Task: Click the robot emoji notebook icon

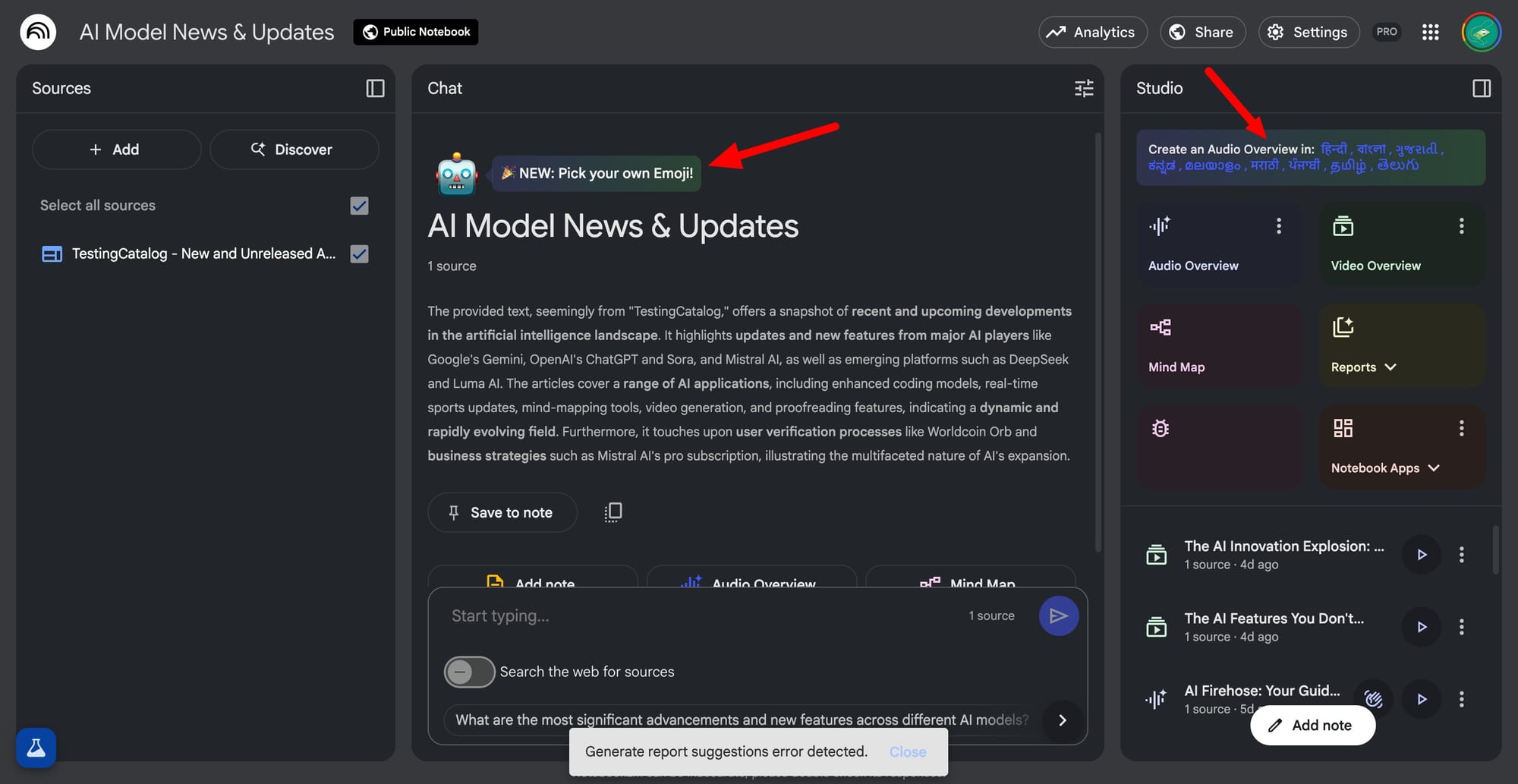Action: click(457, 174)
